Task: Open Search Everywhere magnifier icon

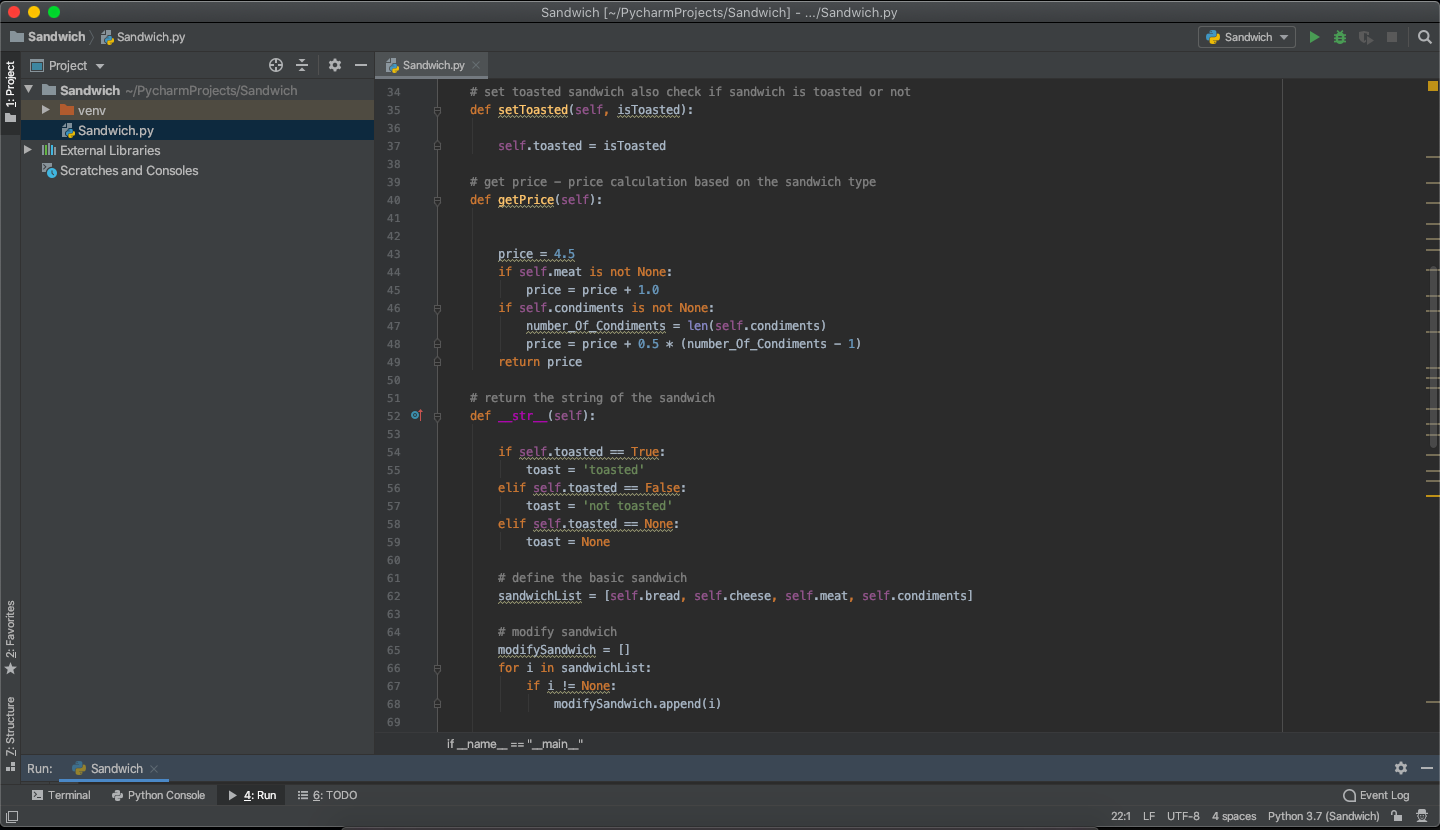Action: 1425,37
